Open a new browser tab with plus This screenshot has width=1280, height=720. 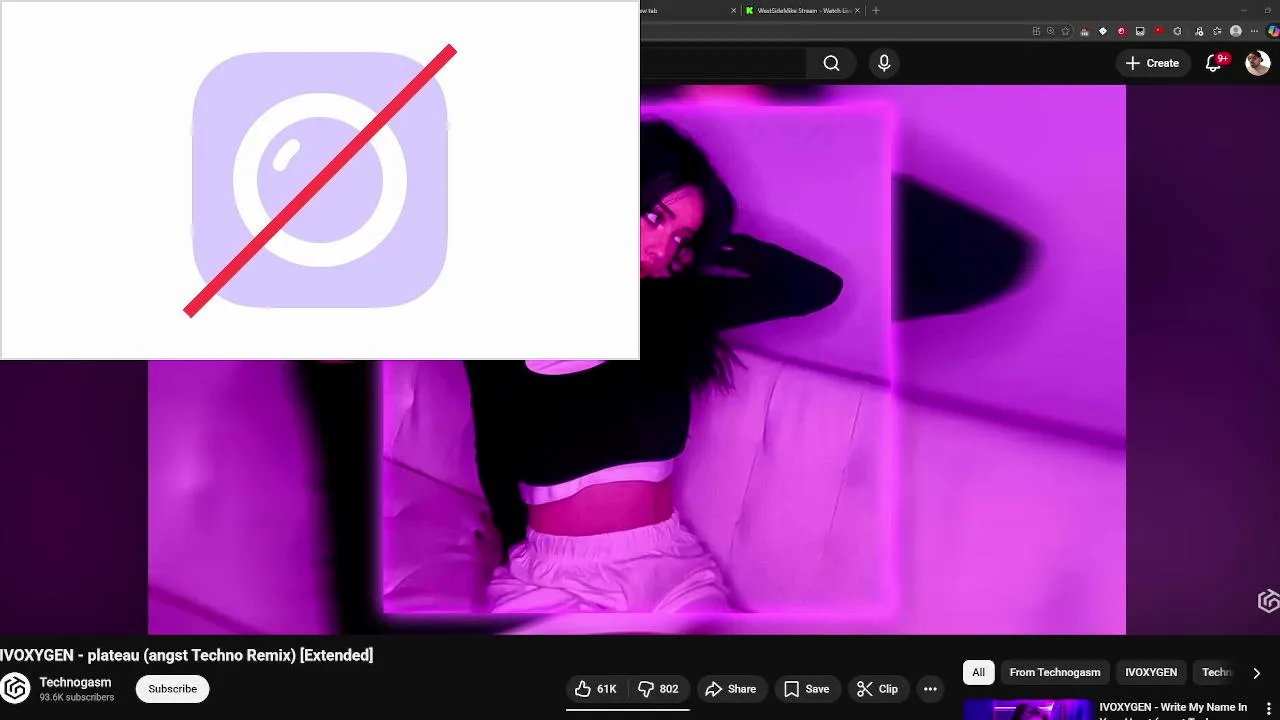tap(876, 10)
